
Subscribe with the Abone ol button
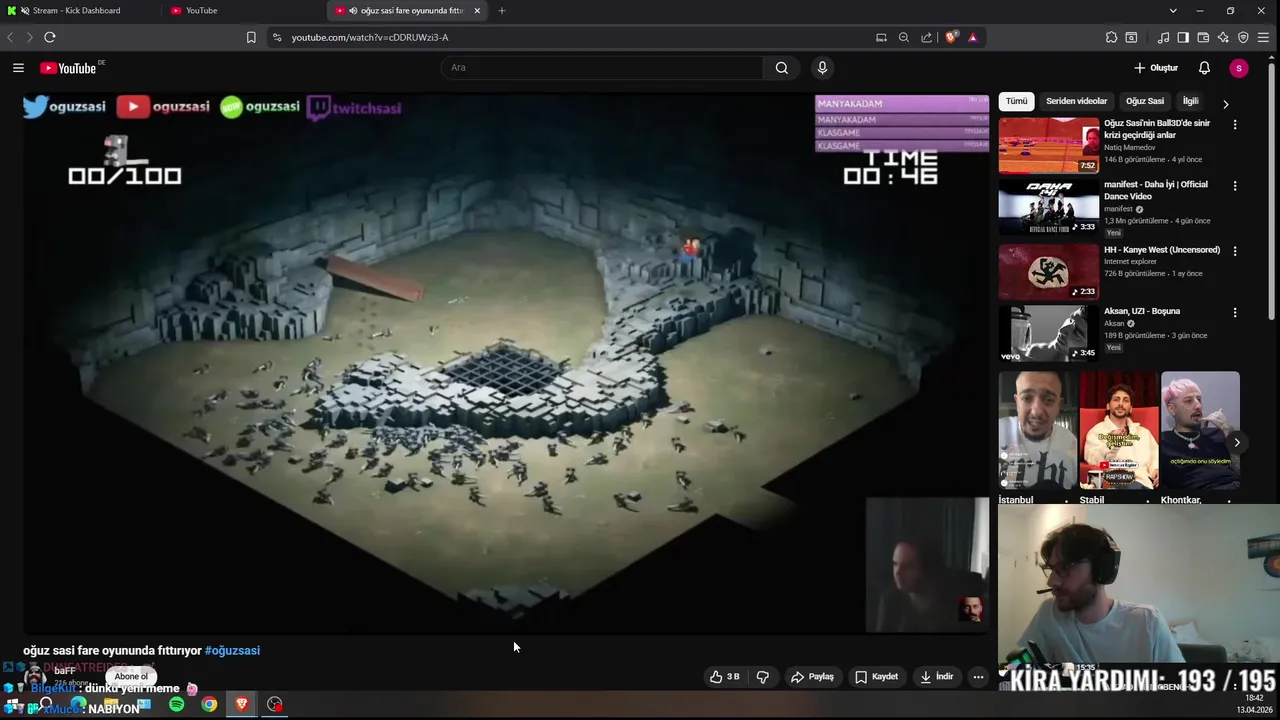[x=131, y=676]
